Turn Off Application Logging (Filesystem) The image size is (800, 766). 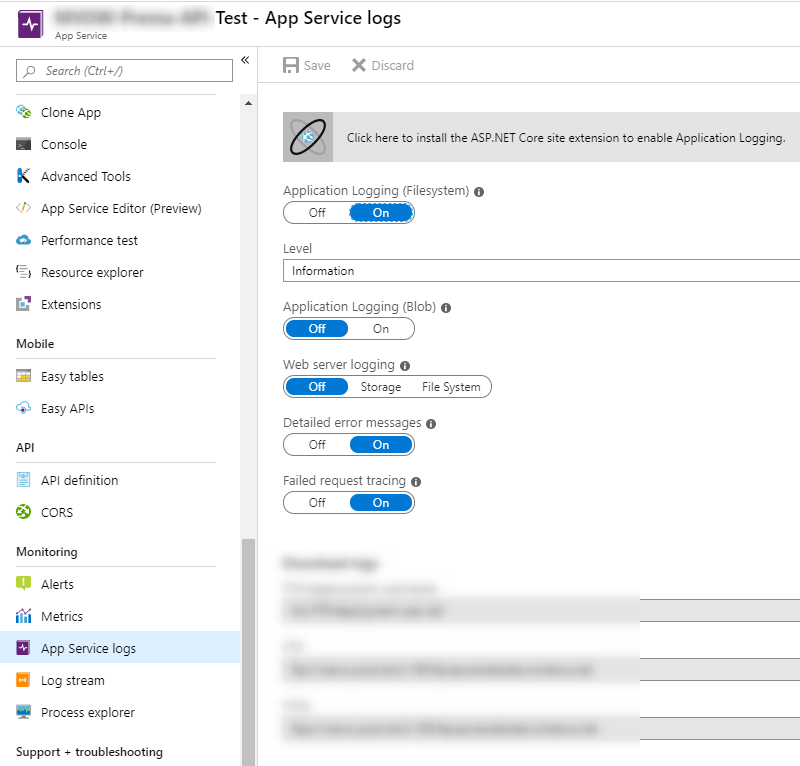[317, 213]
